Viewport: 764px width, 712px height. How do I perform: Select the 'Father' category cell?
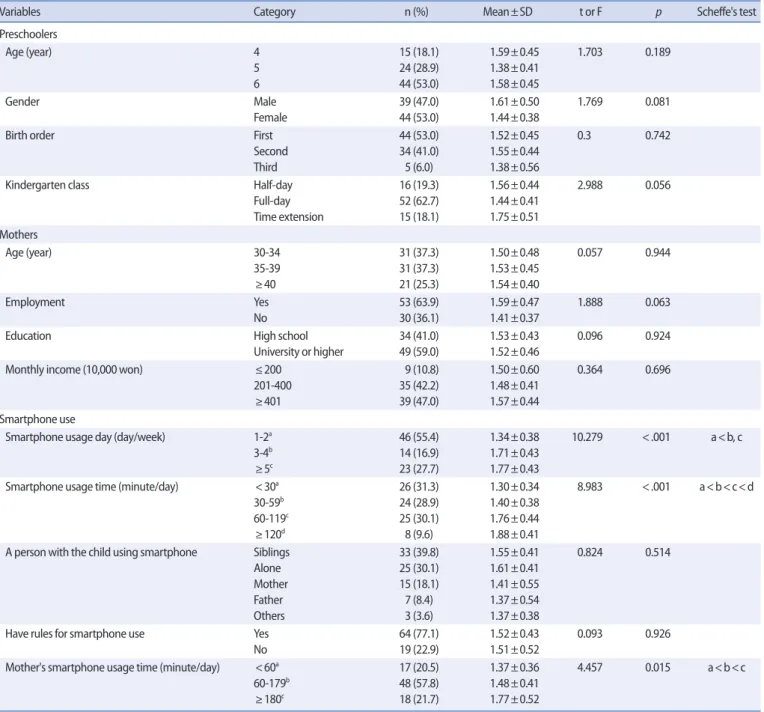point(268,600)
